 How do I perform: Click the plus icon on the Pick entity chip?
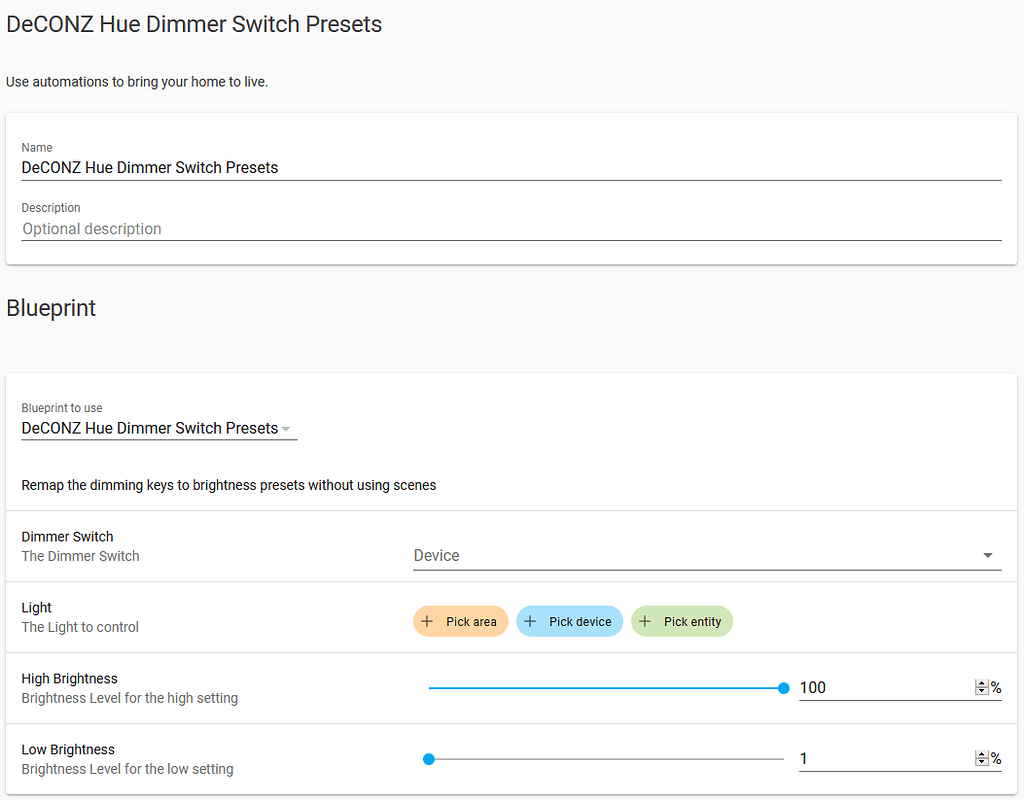click(646, 621)
